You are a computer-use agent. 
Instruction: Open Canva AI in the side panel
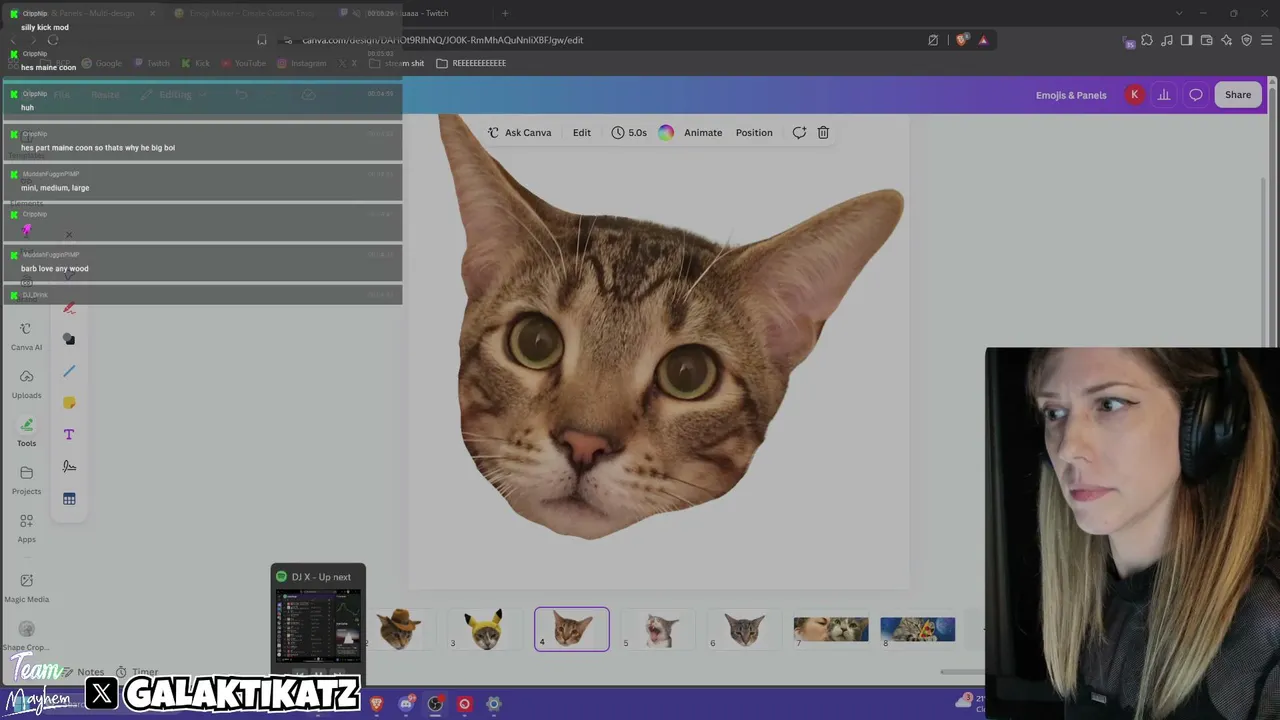click(26, 337)
